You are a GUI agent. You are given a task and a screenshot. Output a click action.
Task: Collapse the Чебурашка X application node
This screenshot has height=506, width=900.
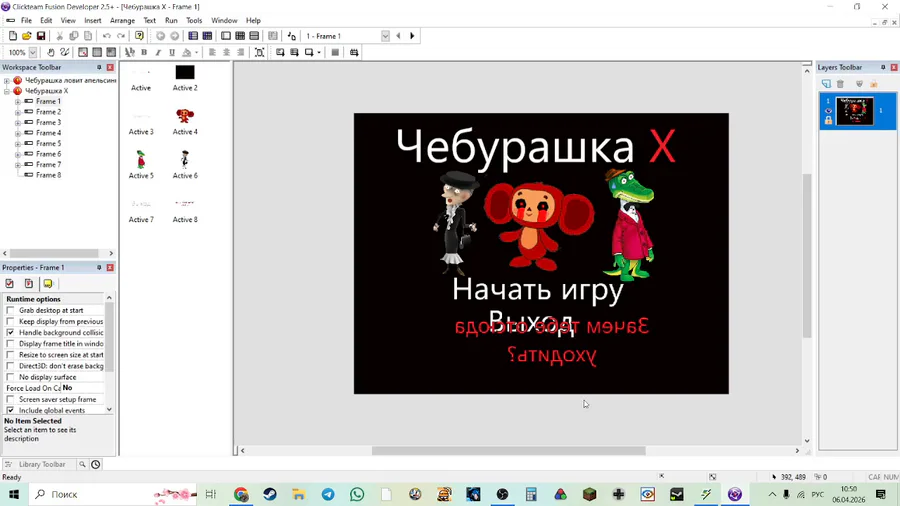(7, 91)
